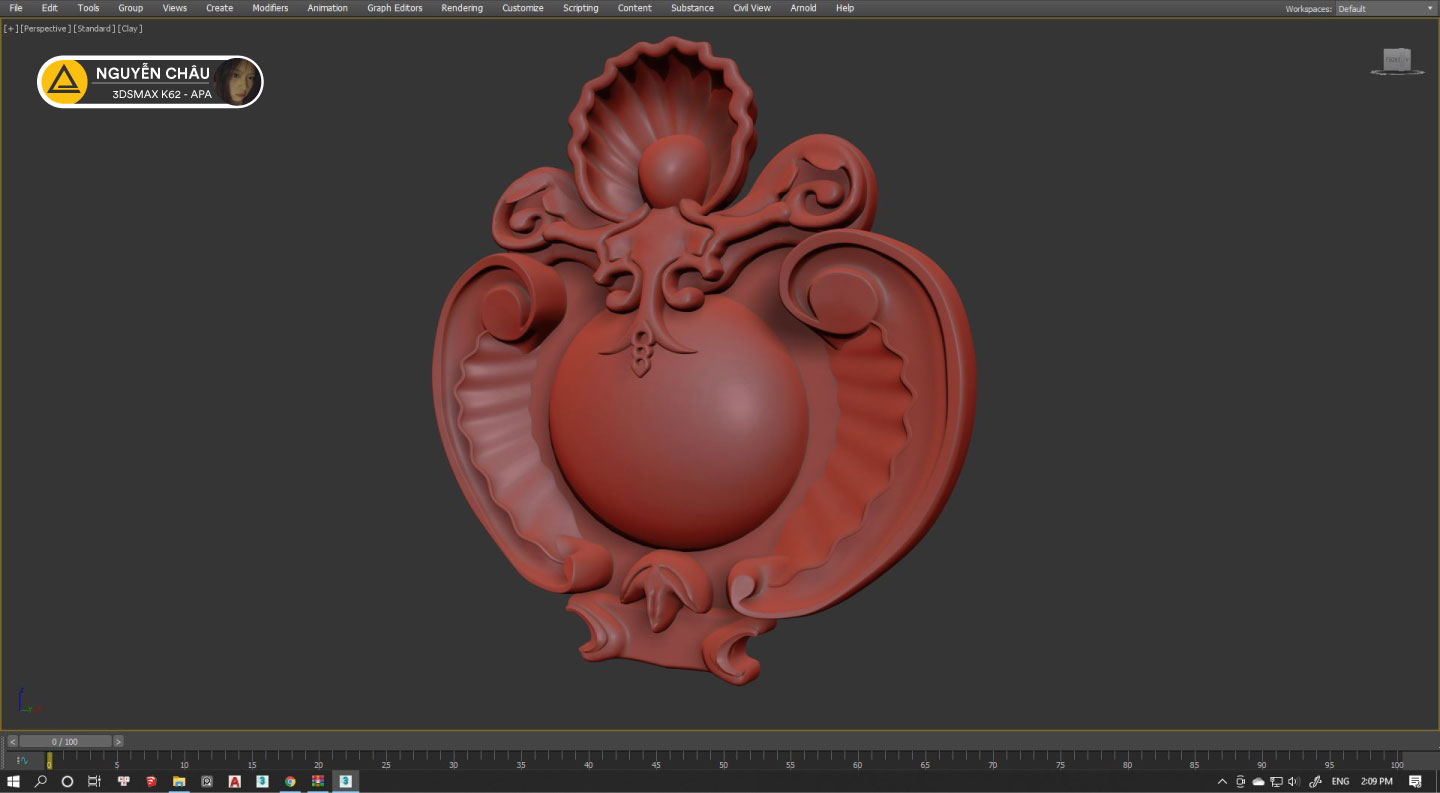
Task: Open File Explorer from the taskbar
Action: pos(179,781)
